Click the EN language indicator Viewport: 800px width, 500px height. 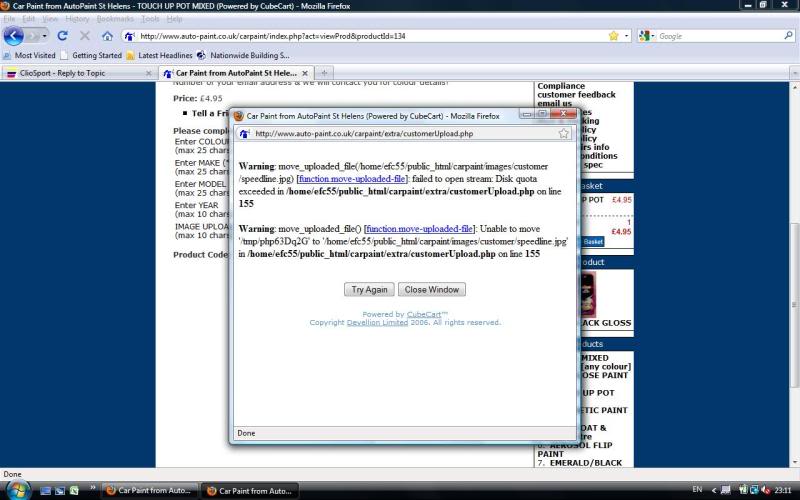pyautogui.click(x=697, y=489)
